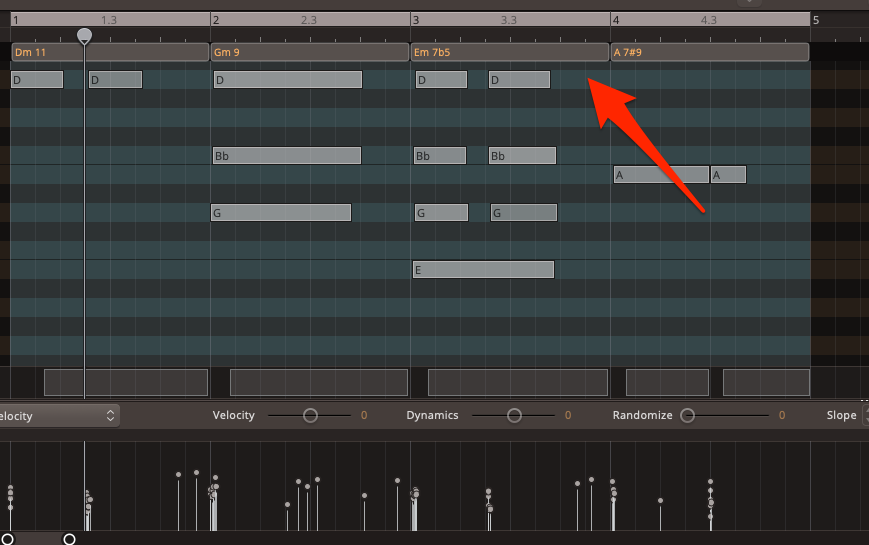869x545 pixels.
Task: Click bar 4 on the timeline ruler
Action: (617, 20)
